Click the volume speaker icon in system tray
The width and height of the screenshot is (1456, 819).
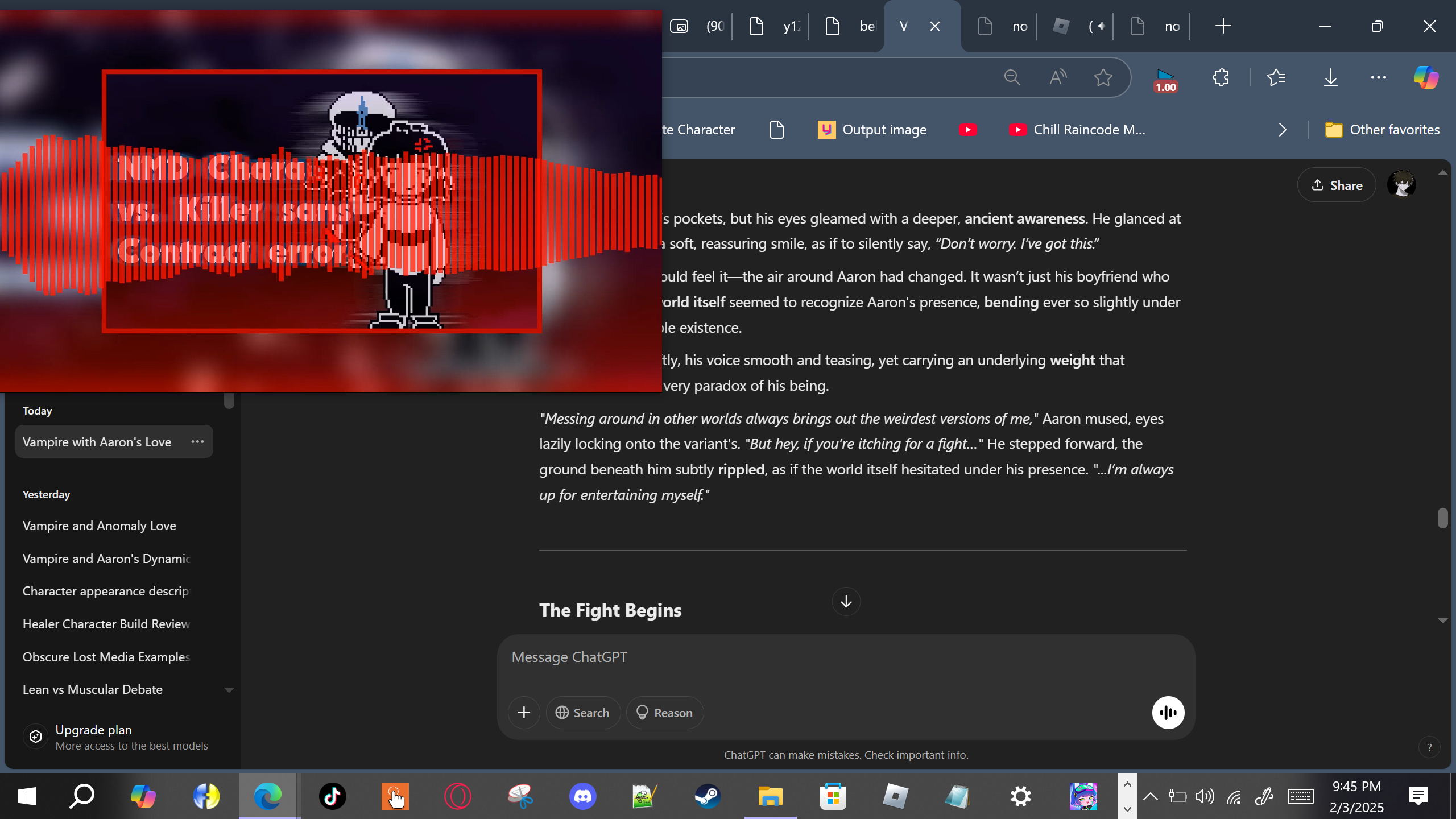pyautogui.click(x=1205, y=796)
